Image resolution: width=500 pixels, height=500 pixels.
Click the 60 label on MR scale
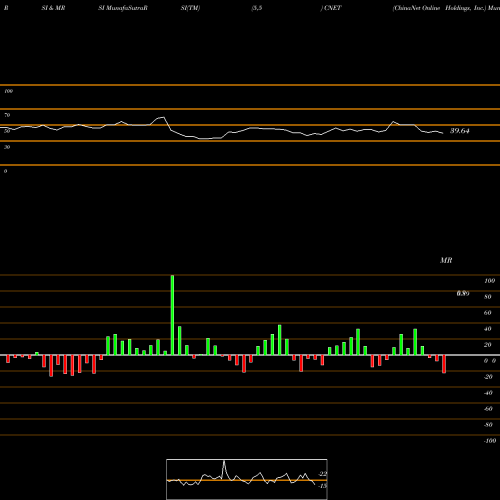[488, 313]
